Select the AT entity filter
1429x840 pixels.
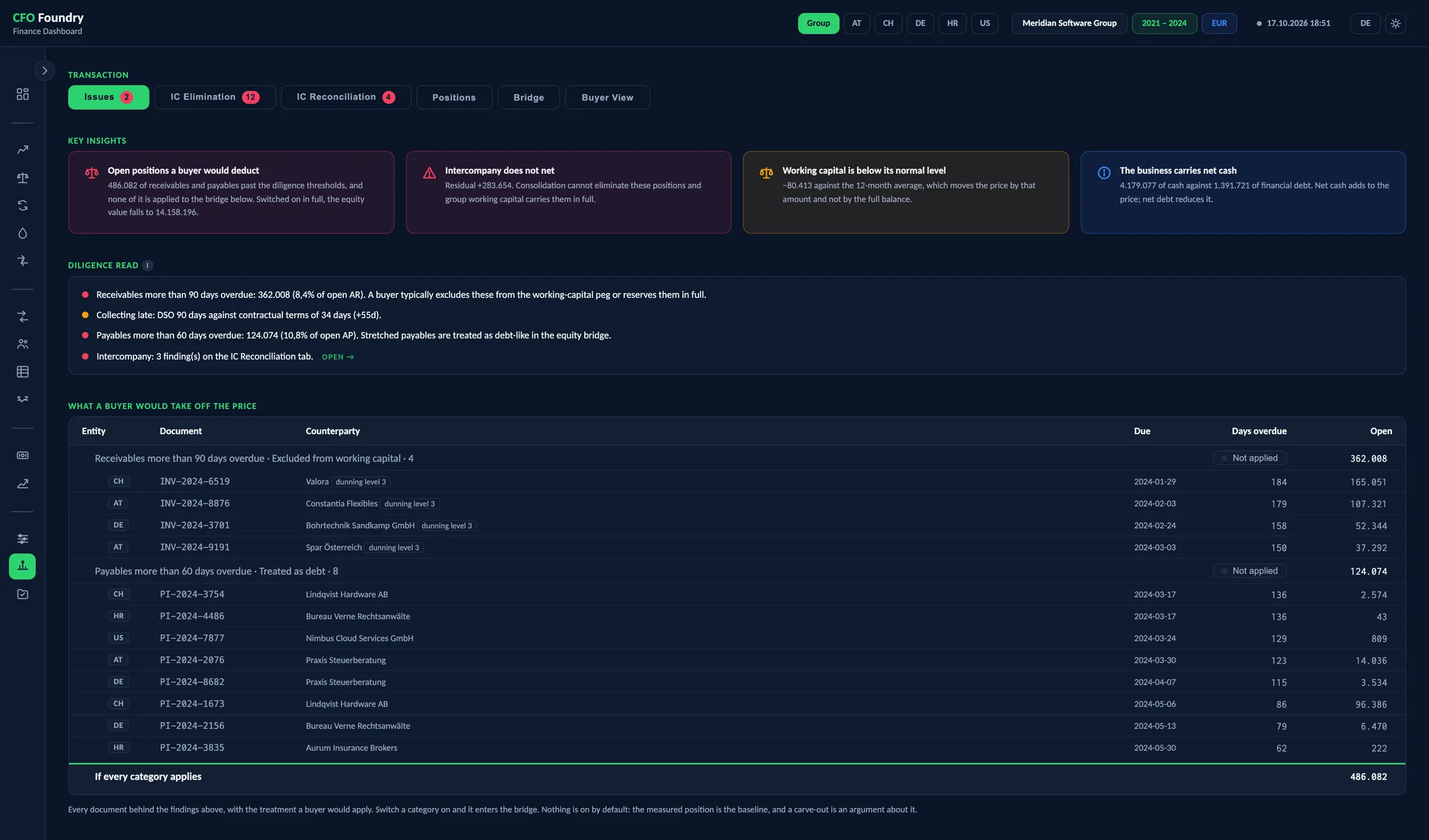[x=856, y=24]
